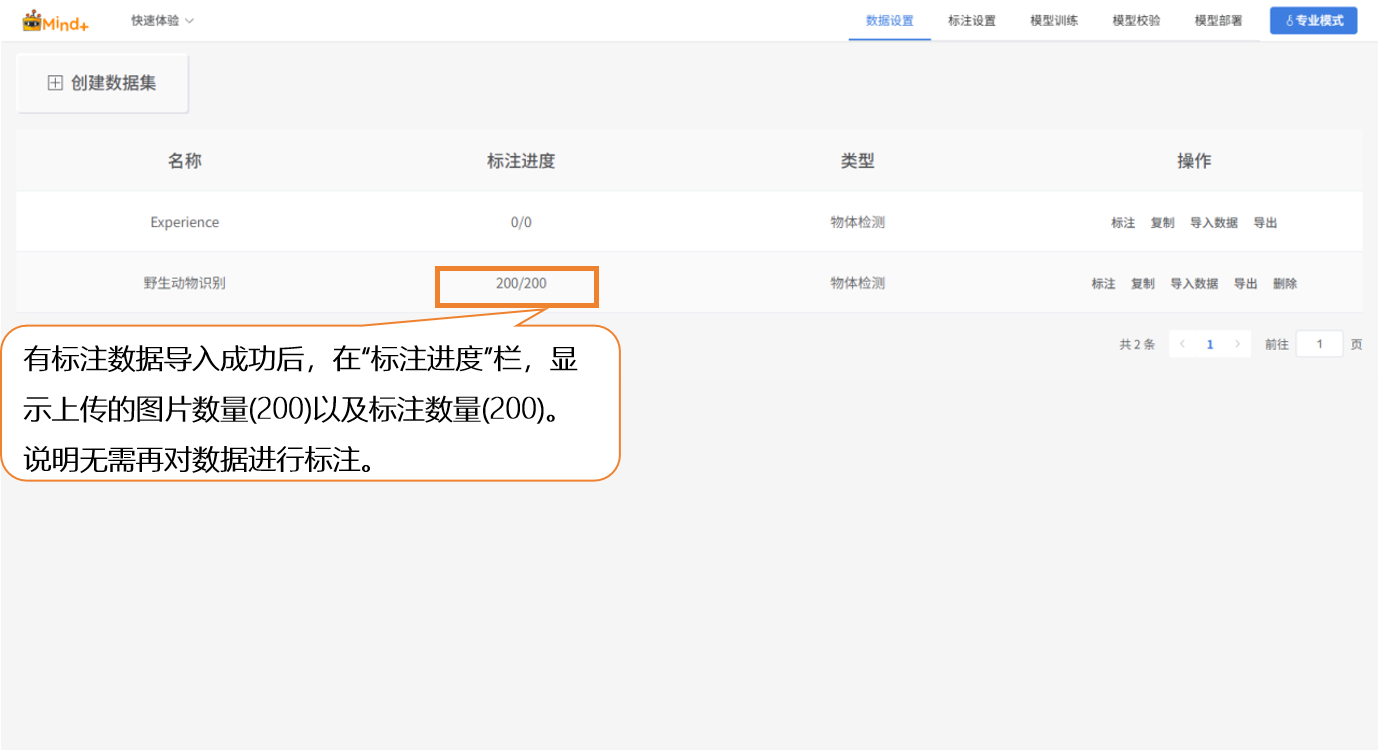Click the next page arrow in pagination
Image resolution: width=1379 pixels, height=750 pixels.
click(x=1237, y=344)
